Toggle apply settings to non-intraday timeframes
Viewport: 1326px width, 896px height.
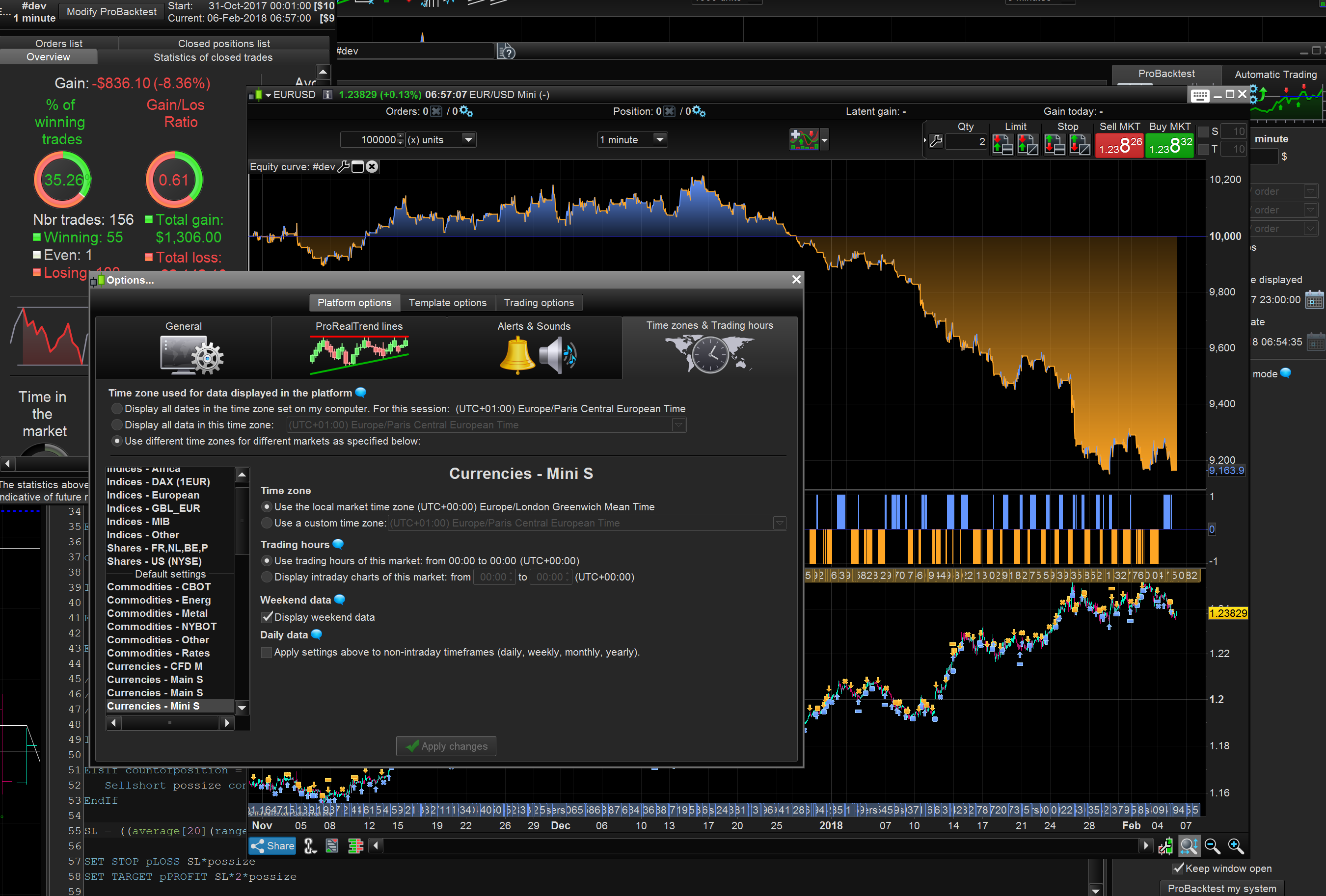[267, 653]
